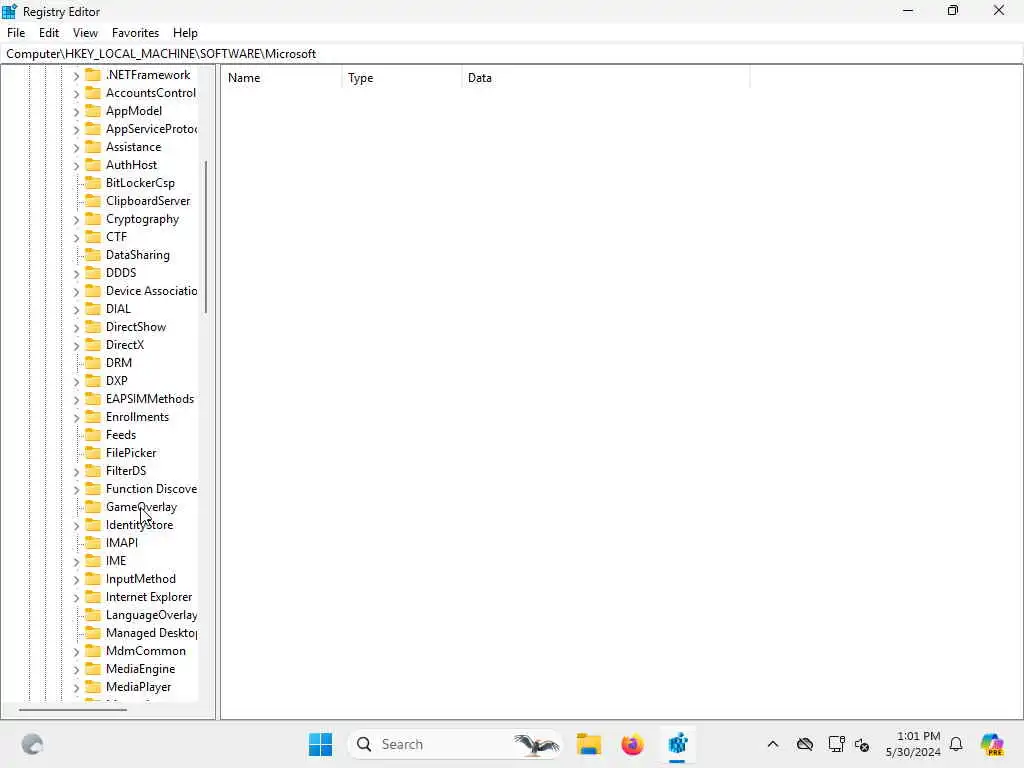Expand the AccountsControl key
Viewport: 1024px width, 768px height.
pyautogui.click(x=76, y=94)
